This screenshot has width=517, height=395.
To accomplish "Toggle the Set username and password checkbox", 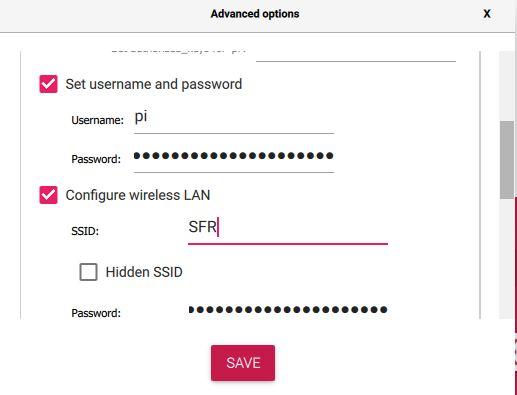I will tap(48, 84).
